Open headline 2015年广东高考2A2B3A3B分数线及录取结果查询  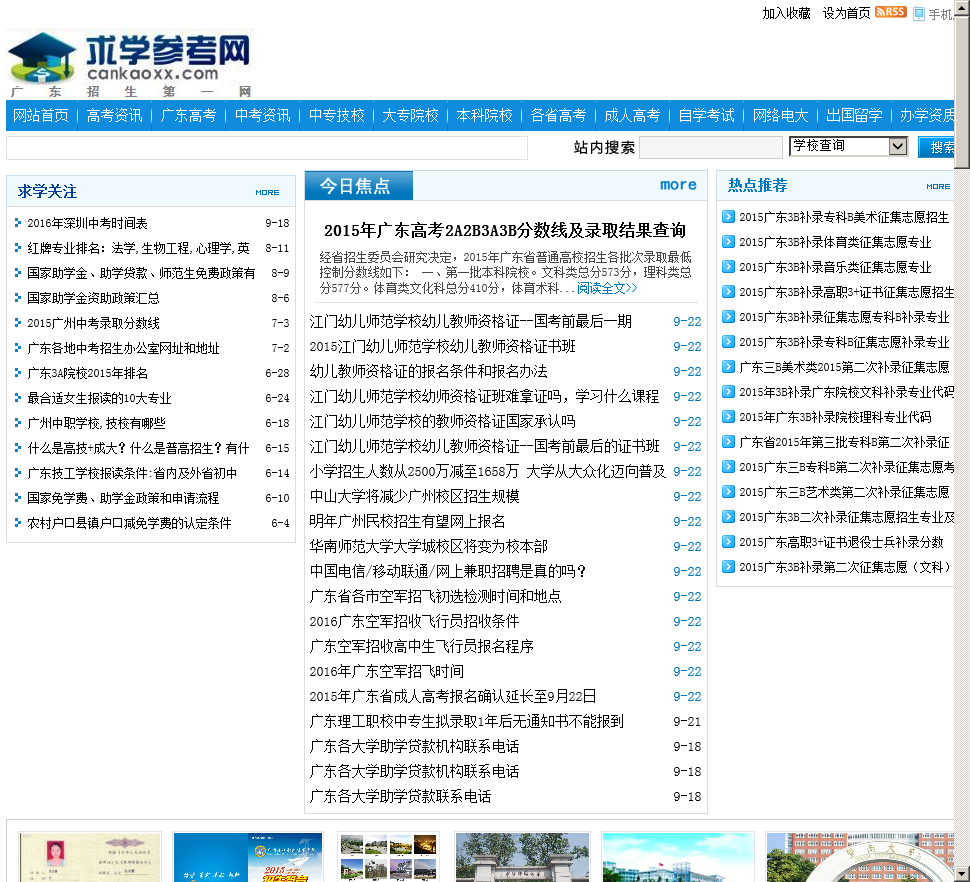505,231
